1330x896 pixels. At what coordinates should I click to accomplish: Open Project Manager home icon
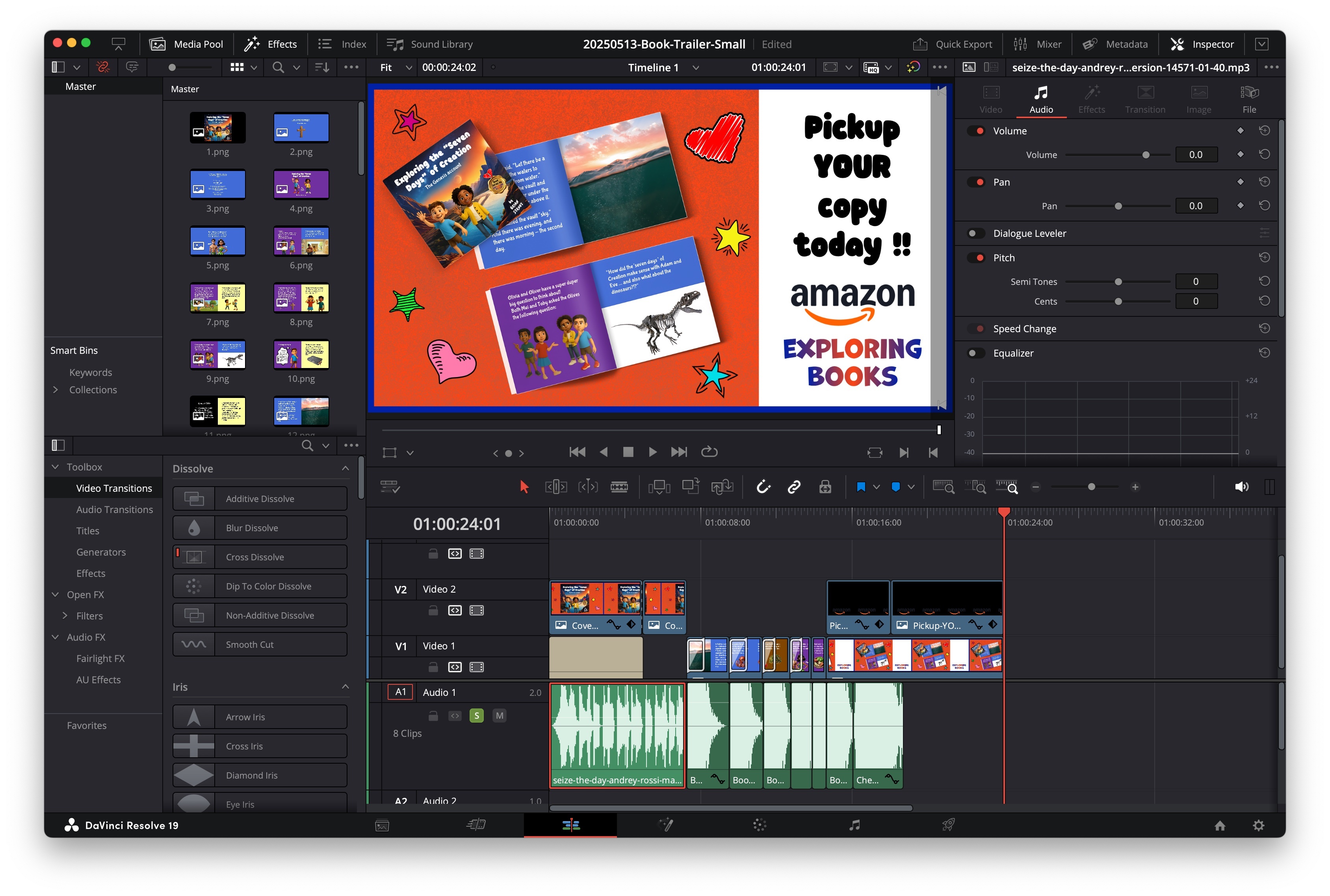[x=1220, y=825]
